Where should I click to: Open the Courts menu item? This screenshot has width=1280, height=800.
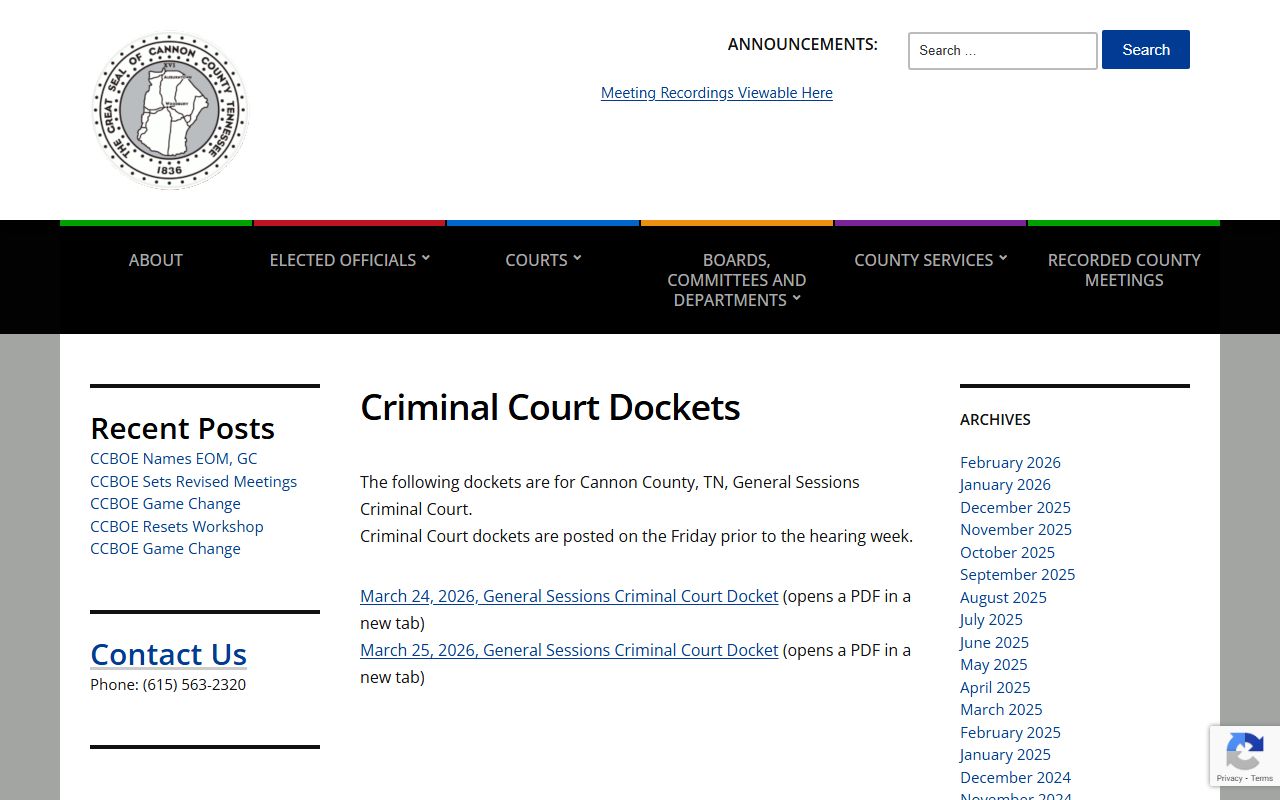[536, 260]
